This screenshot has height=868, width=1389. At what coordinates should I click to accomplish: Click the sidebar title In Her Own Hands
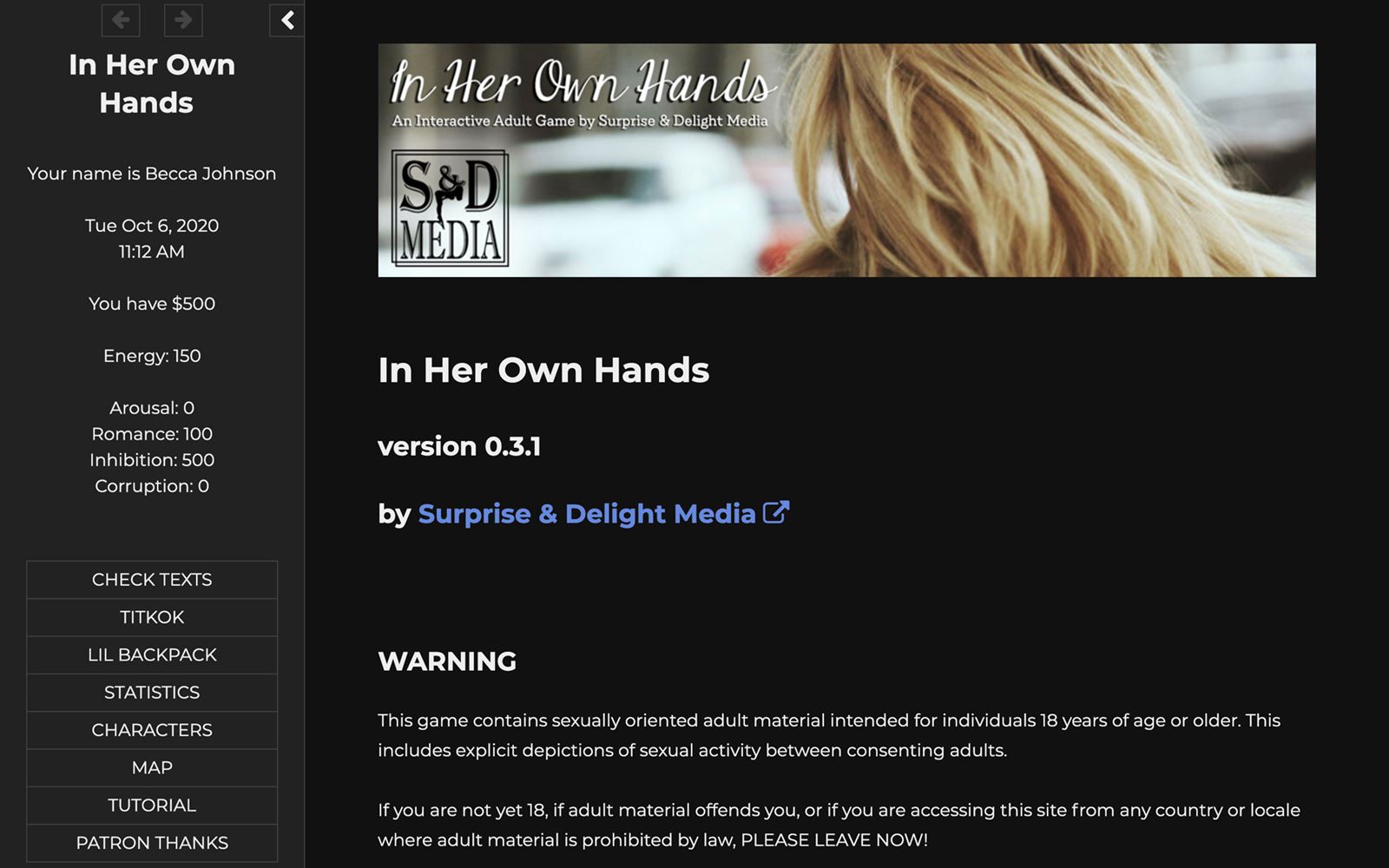(x=152, y=83)
